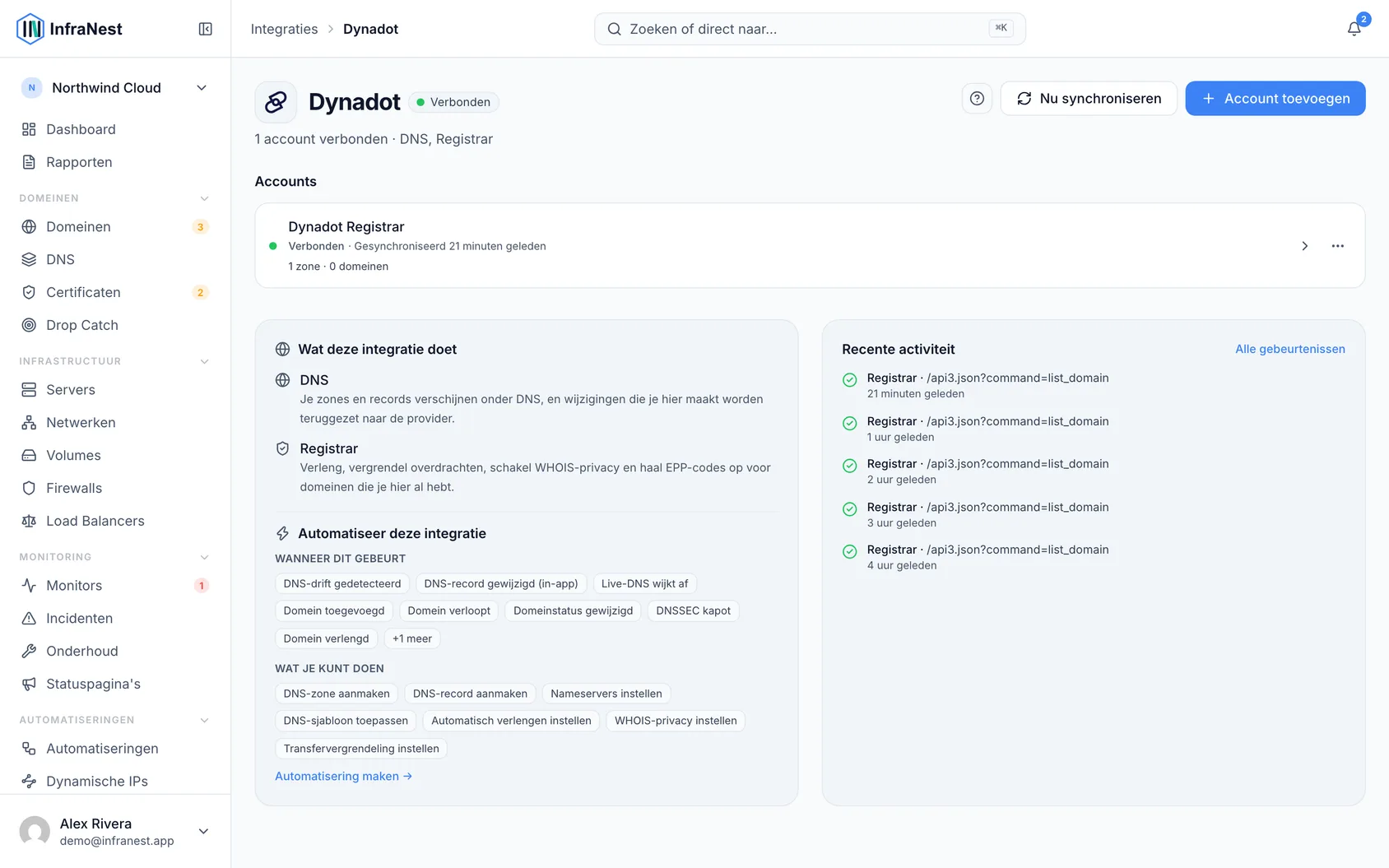Click the Monitors pulse icon

pyautogui.click(x=29, y=585)
